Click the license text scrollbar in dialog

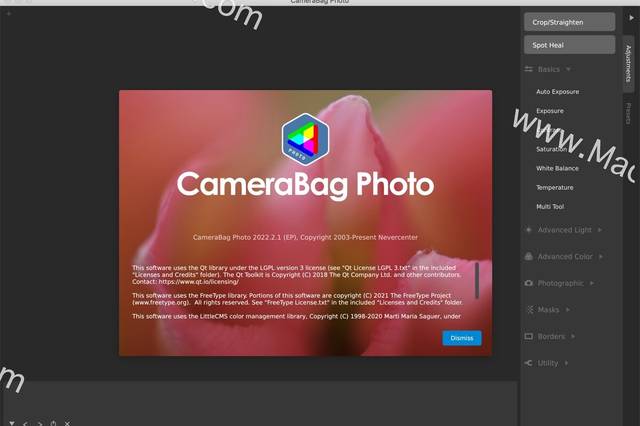pyautogui.click(x=477, y=280)
